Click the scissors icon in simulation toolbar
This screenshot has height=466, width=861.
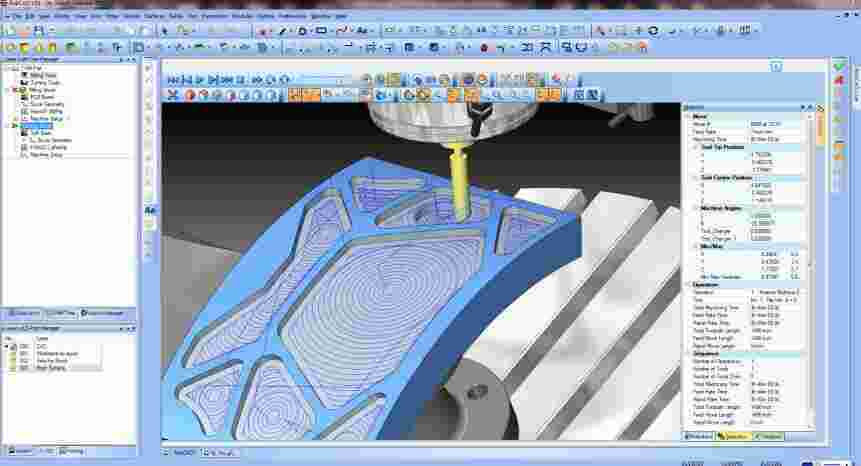click(x=172, y=95)
